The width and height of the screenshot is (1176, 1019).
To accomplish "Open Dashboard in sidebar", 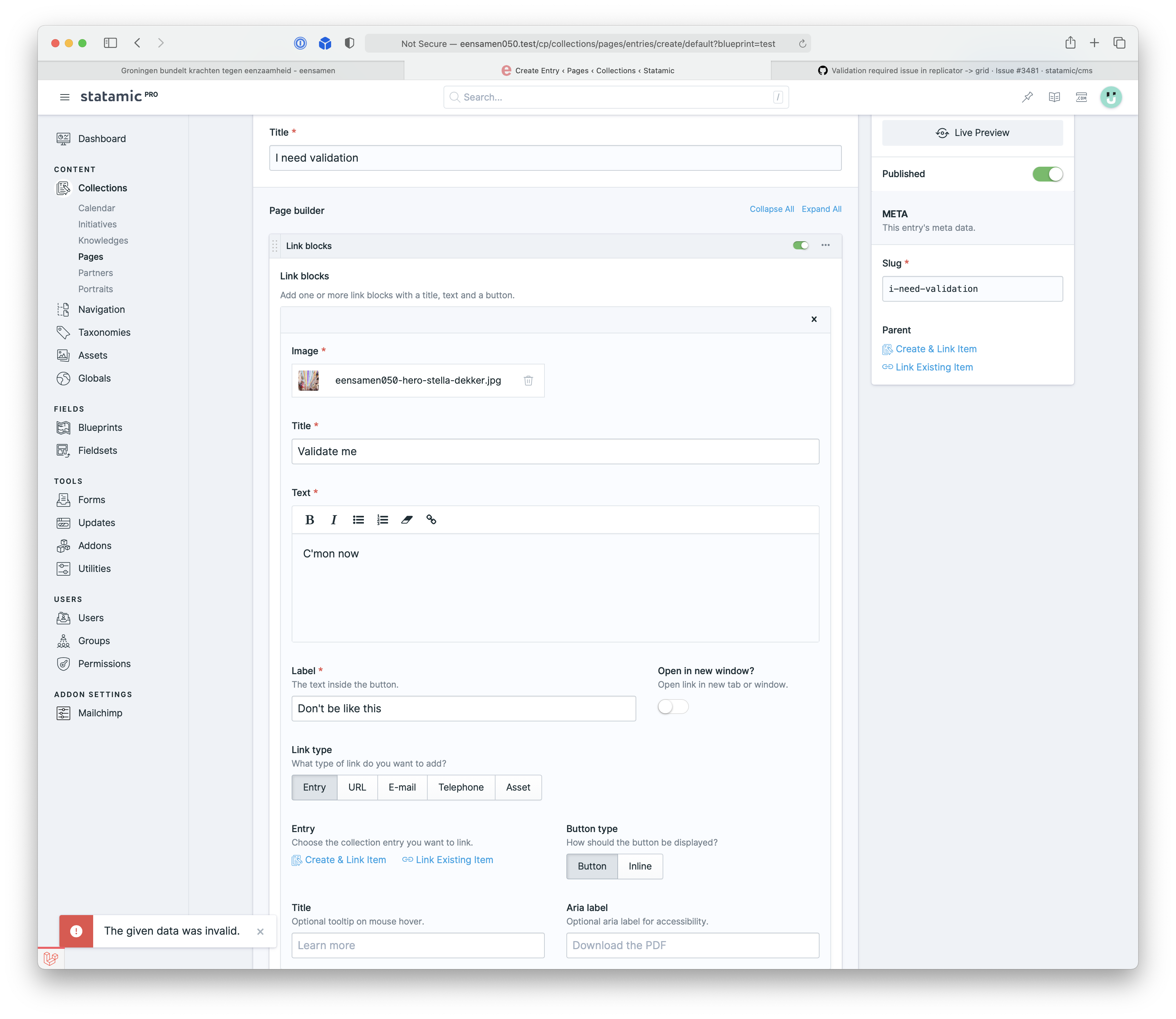I will 102,139.
